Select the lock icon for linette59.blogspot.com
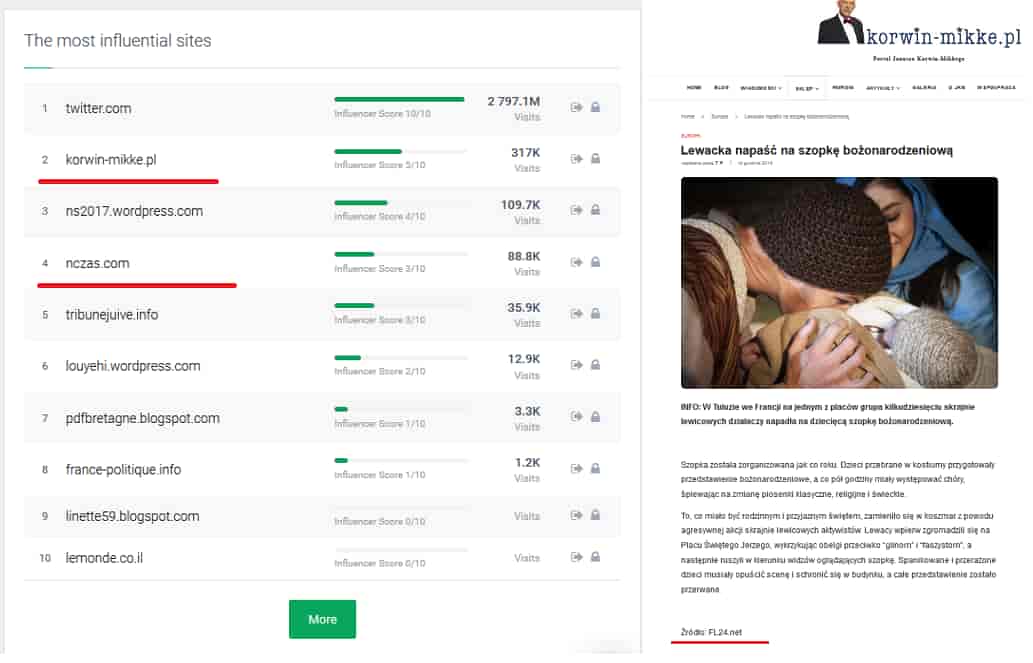Viewport: 1033px width, 663px height. [x=595, y=515]
